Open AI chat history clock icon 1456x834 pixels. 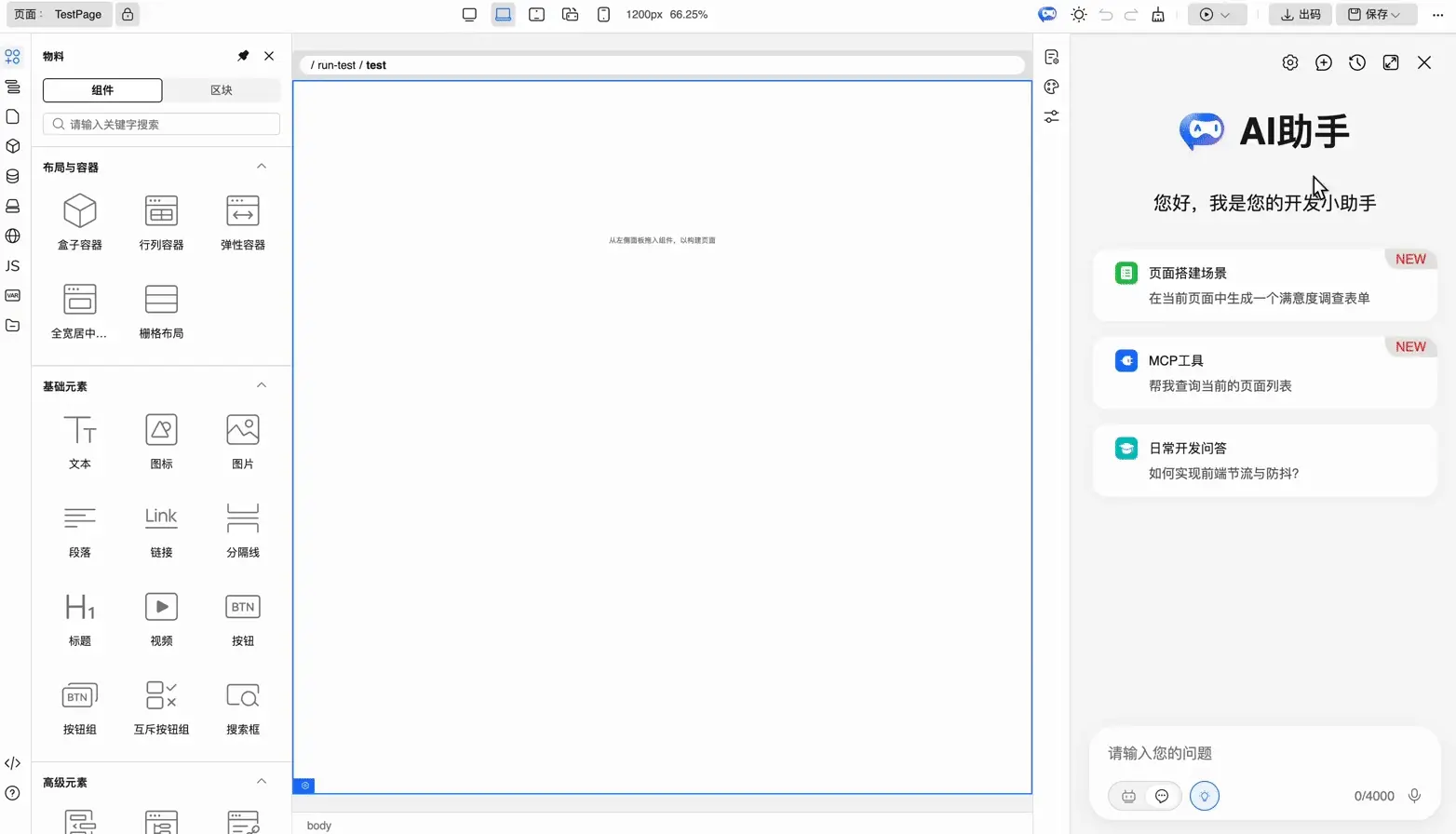[x=1357, y=62]
